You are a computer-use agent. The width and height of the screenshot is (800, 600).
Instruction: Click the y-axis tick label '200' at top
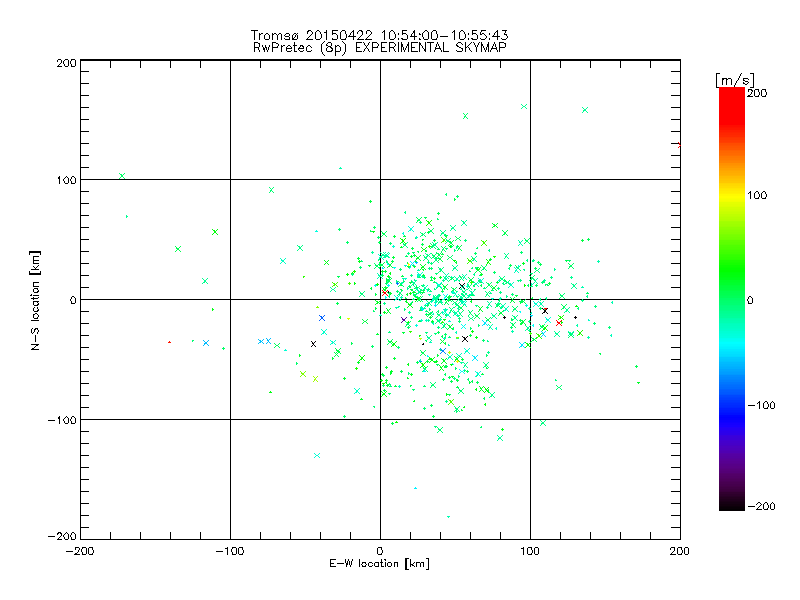pyautogui.click(x=66, y=63)
